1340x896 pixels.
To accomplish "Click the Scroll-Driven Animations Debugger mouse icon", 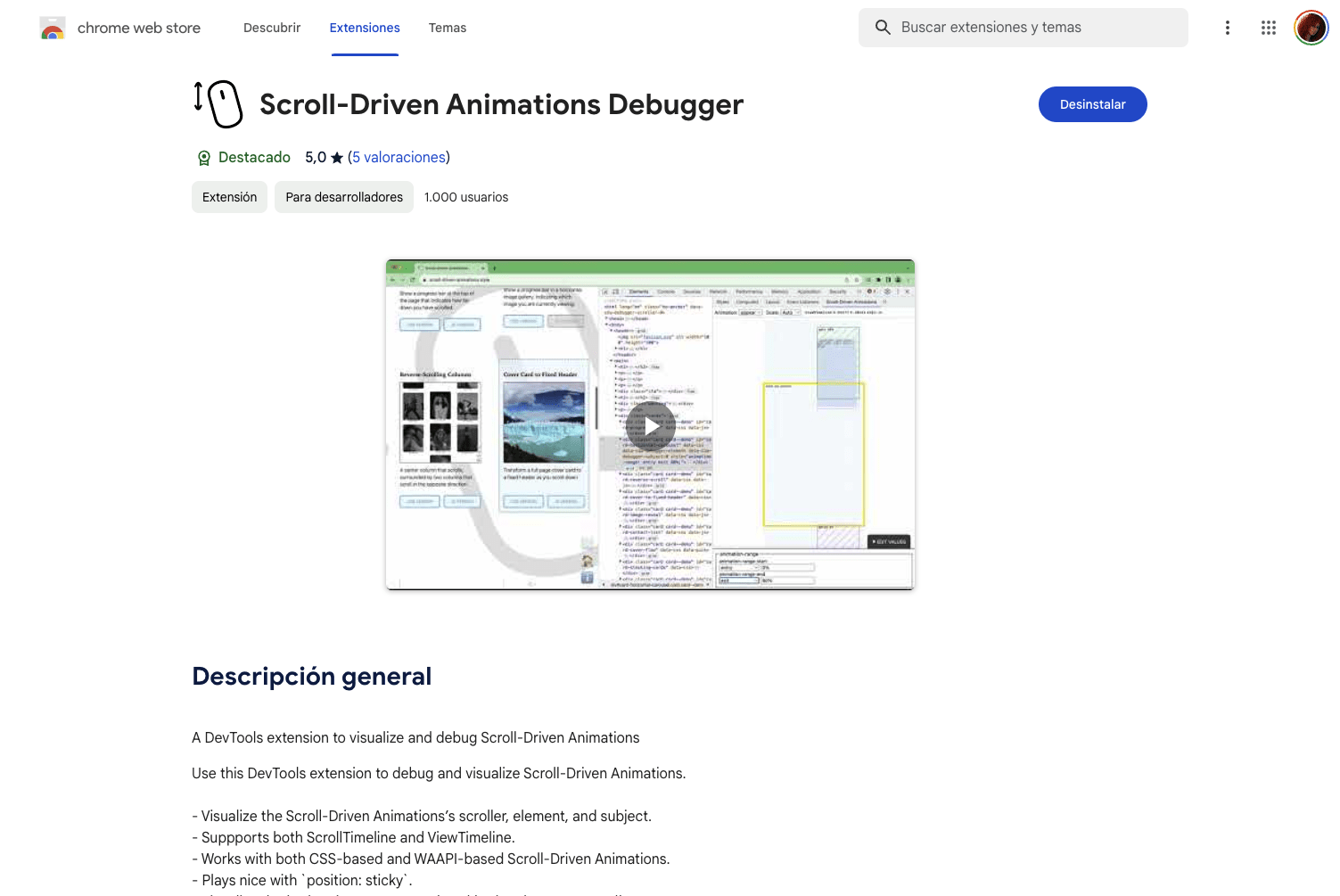I will pyautogui.click(x=218, y=104).
